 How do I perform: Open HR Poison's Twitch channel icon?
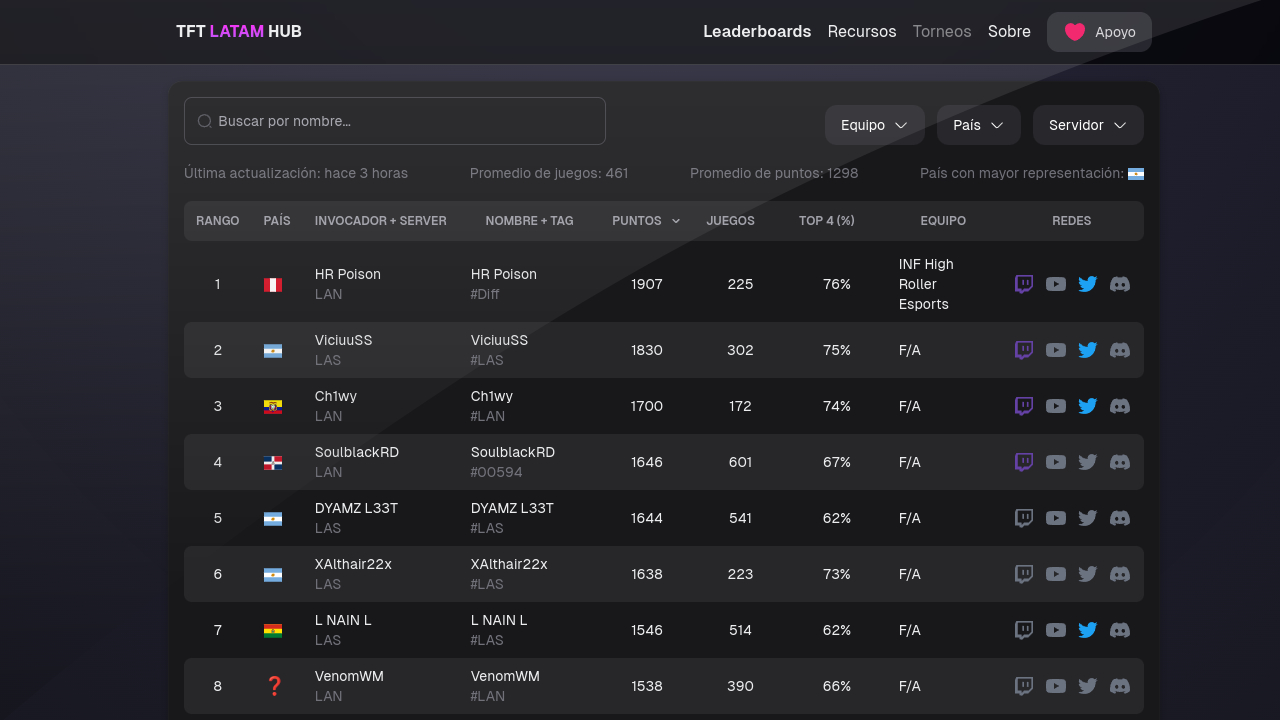pyautogui.click(x=1024, y=284)
